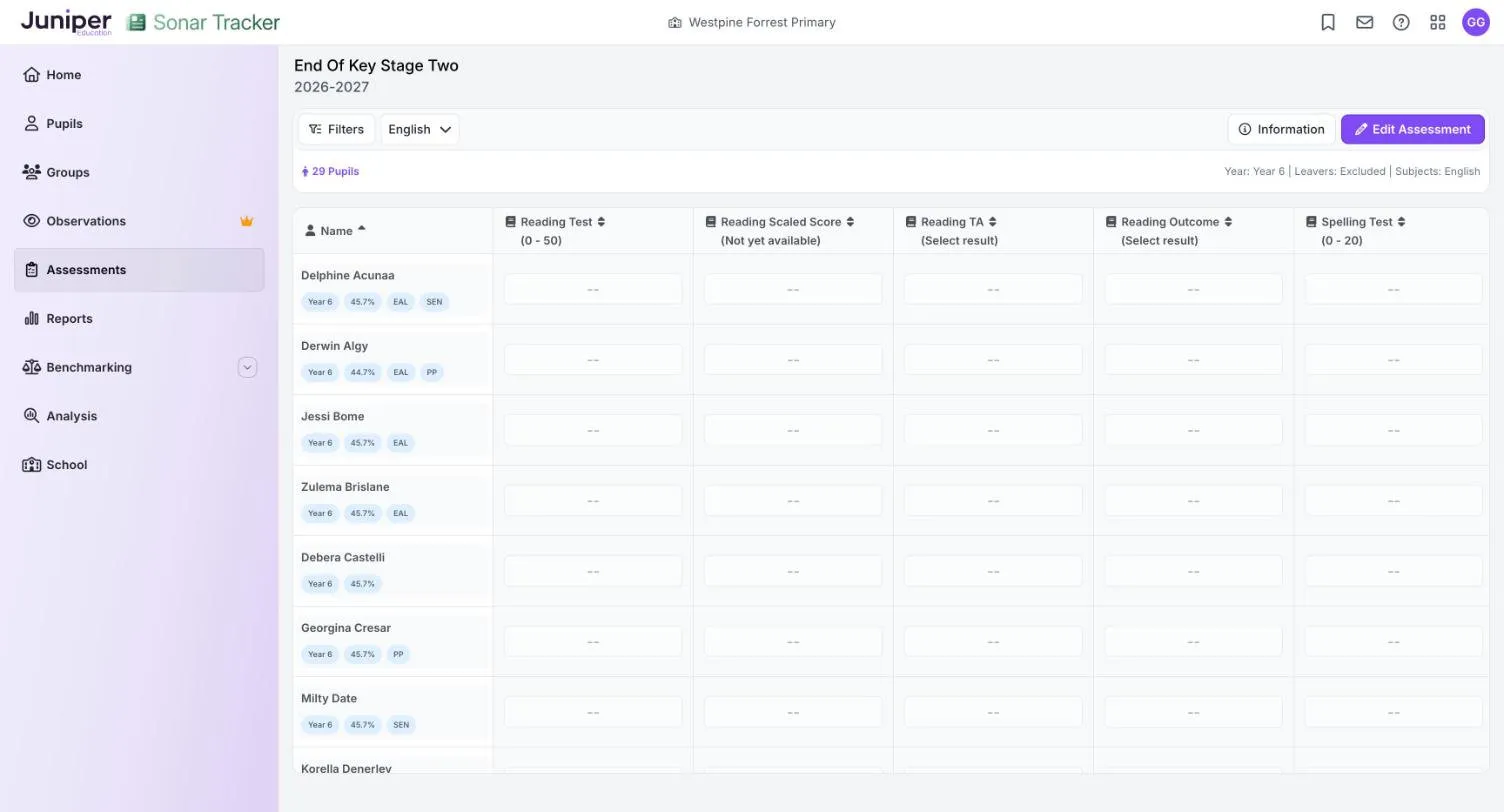Open Groups in sidebar
This screenshot has height=812, width=1504.
[x=139, y=172]
